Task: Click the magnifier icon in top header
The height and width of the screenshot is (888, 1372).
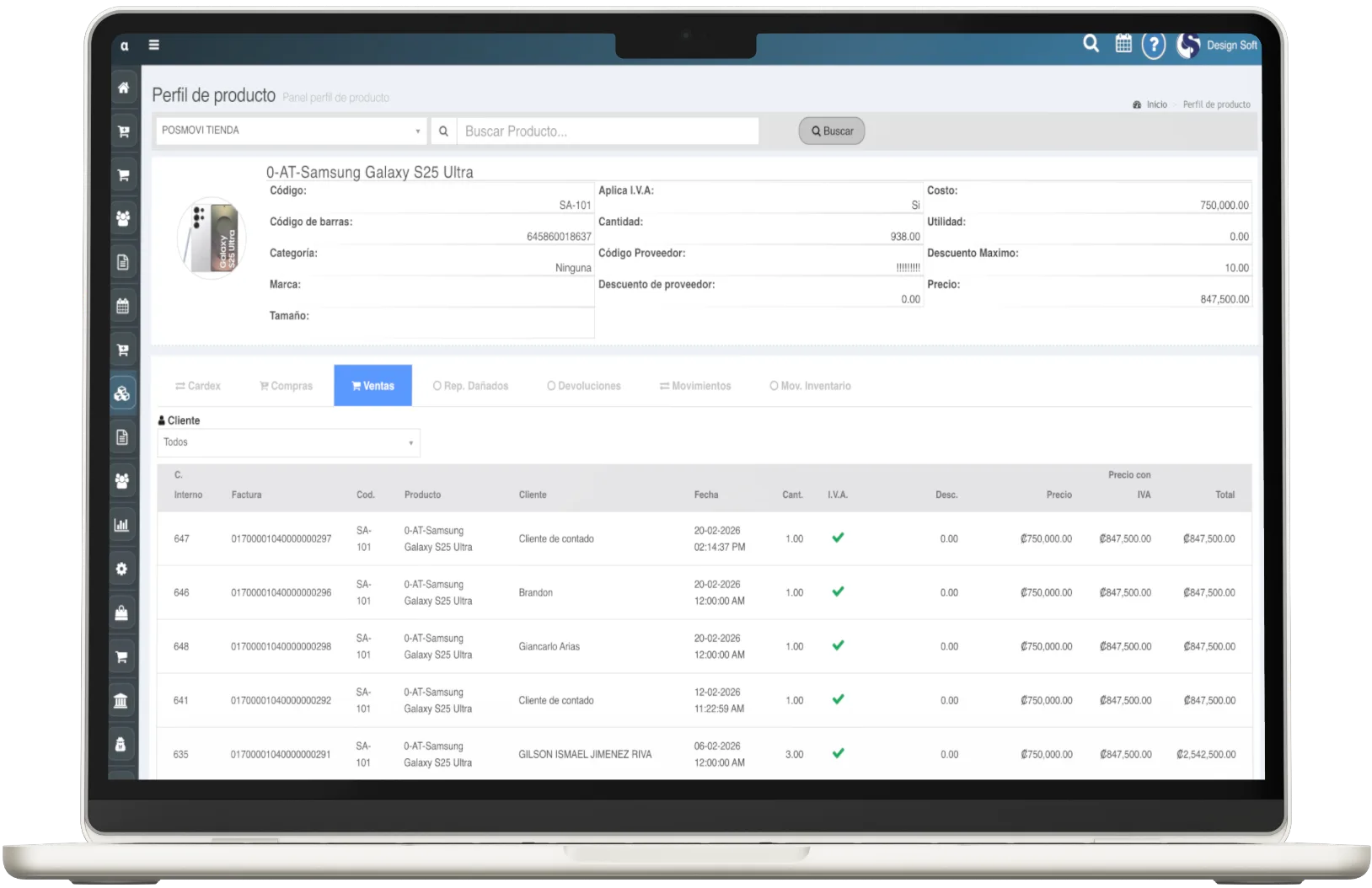Action: click(x=1091, y=44)
